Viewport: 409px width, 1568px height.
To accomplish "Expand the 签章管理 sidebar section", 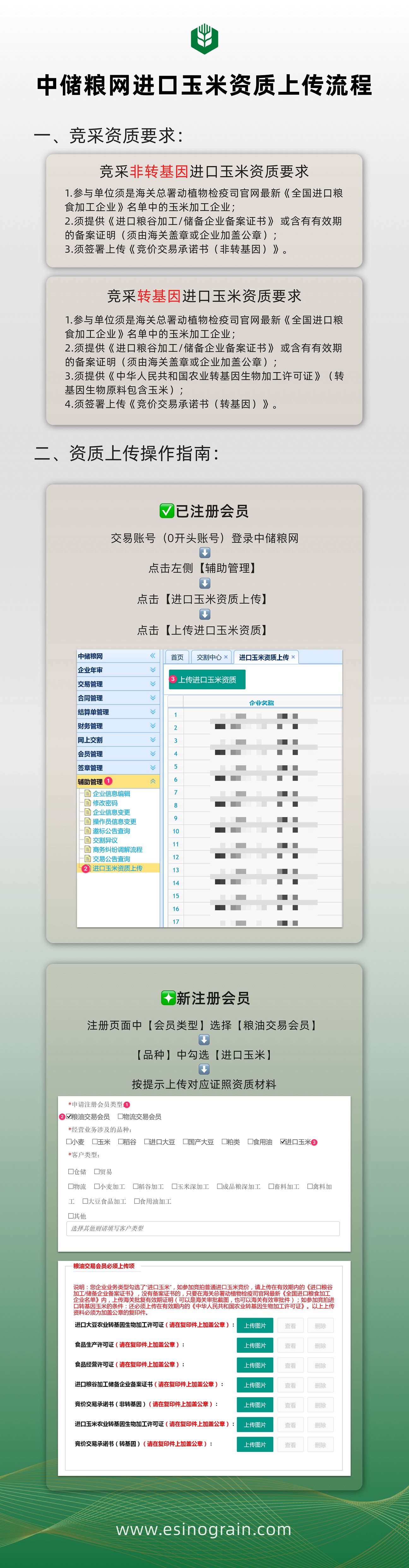I will pyautogui.click(x=153, y=768).
